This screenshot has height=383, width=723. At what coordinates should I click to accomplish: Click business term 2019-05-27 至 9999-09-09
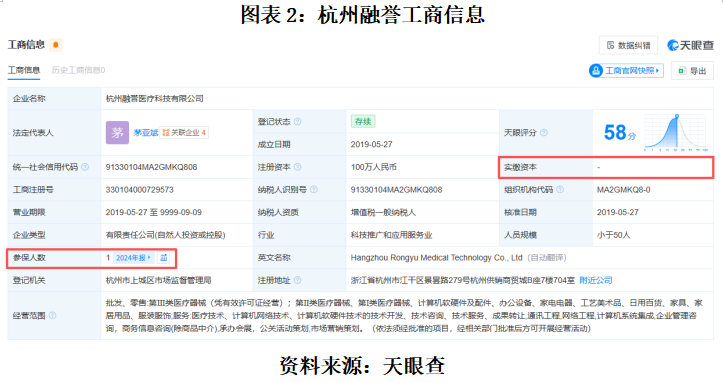pyautogui.click(x=154, y=212)
